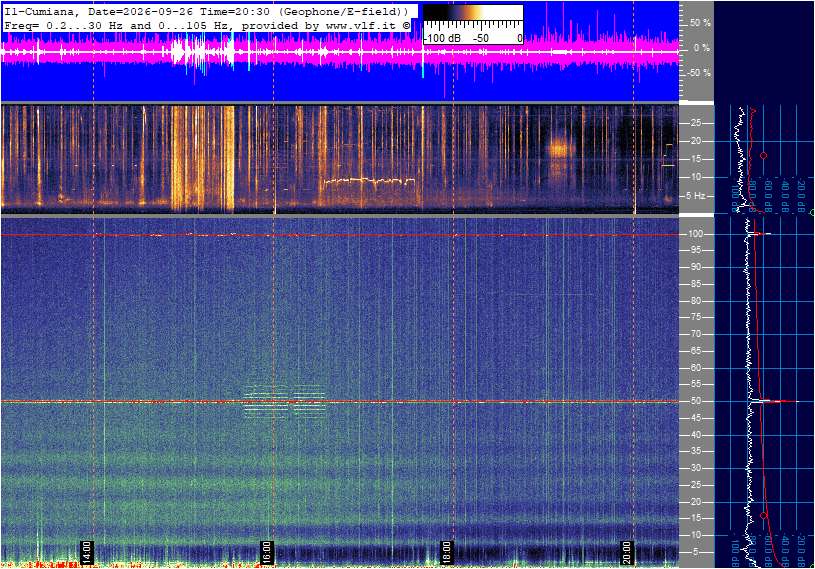
Task: Click the '55' Hz frequency label
Action: tap(695, 385)
